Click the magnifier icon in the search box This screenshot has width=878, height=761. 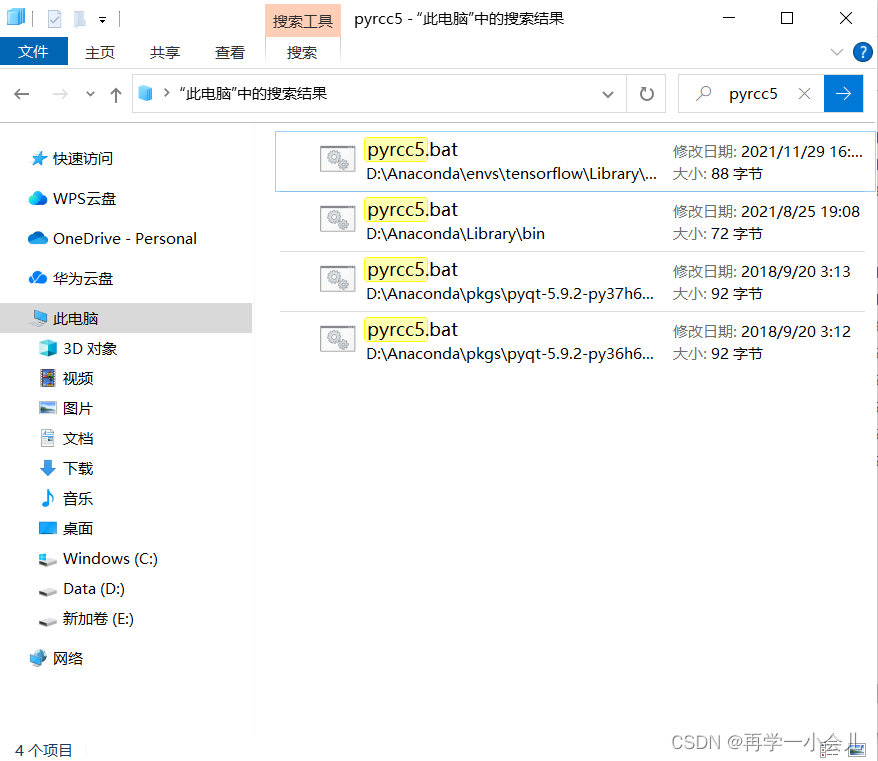pyautogui.click(x=706, y=93)
